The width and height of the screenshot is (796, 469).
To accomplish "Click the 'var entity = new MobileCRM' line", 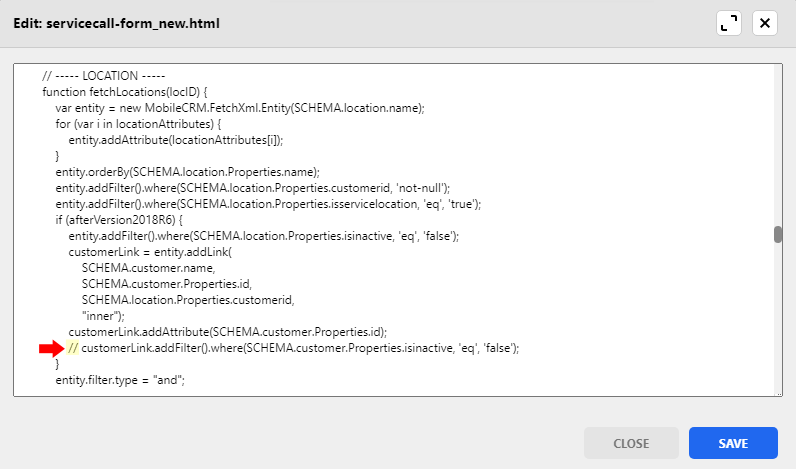I will tap(240, 108).
